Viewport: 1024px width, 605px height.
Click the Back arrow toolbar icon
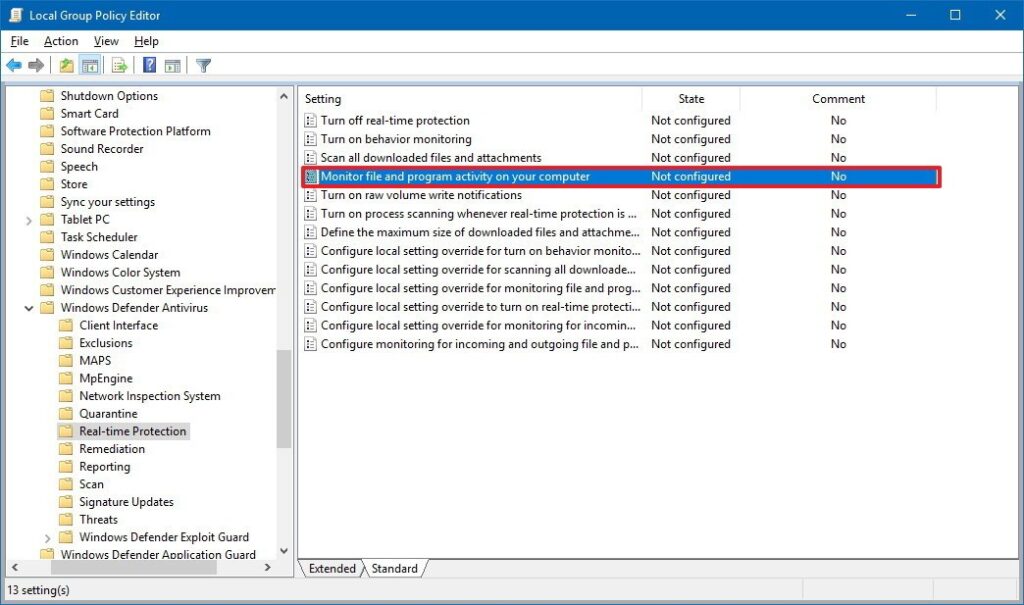(14, 65)
